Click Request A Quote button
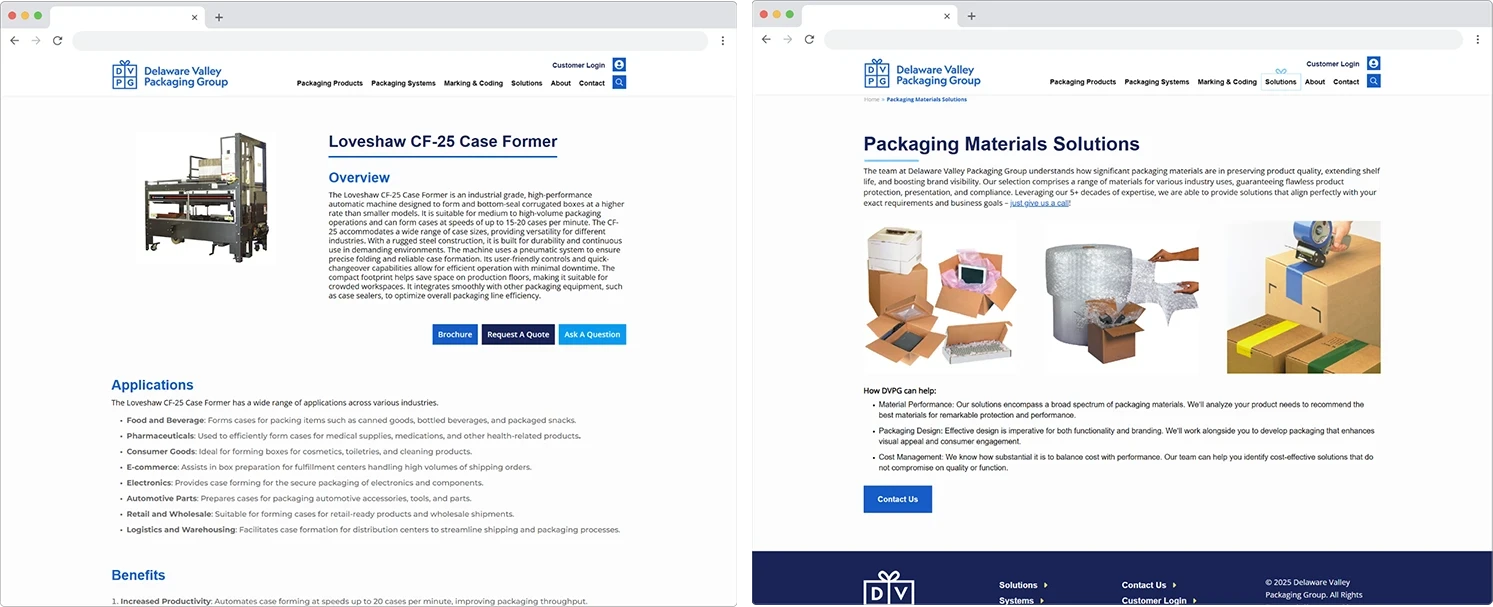1493x607 pixels. (518, 334)
